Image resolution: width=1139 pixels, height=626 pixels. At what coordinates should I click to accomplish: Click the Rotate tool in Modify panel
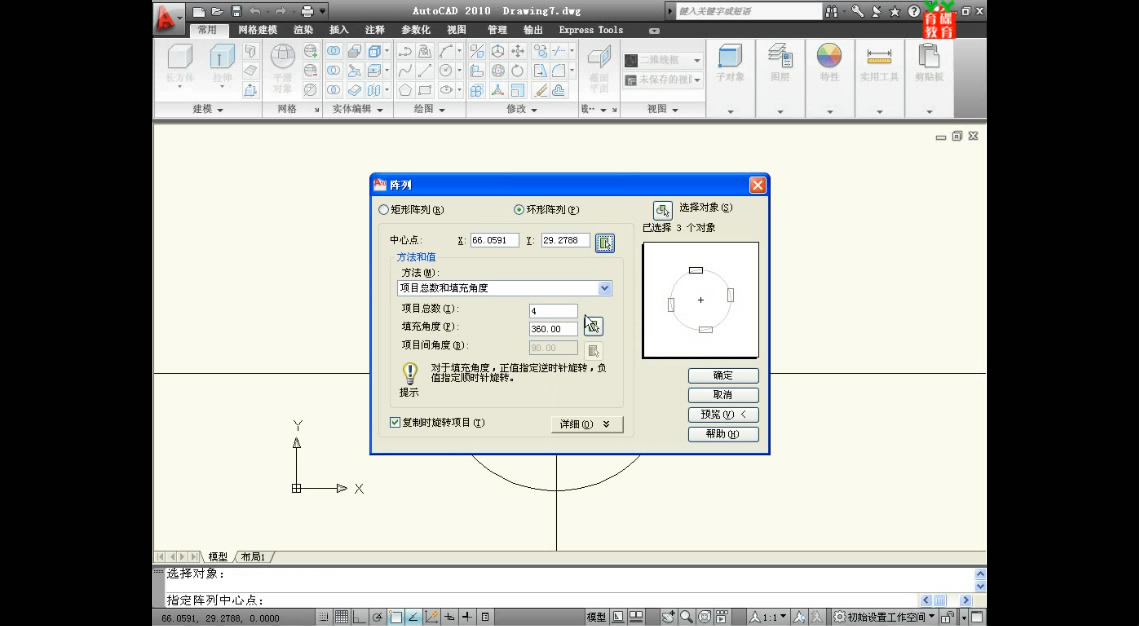point(517,70)
